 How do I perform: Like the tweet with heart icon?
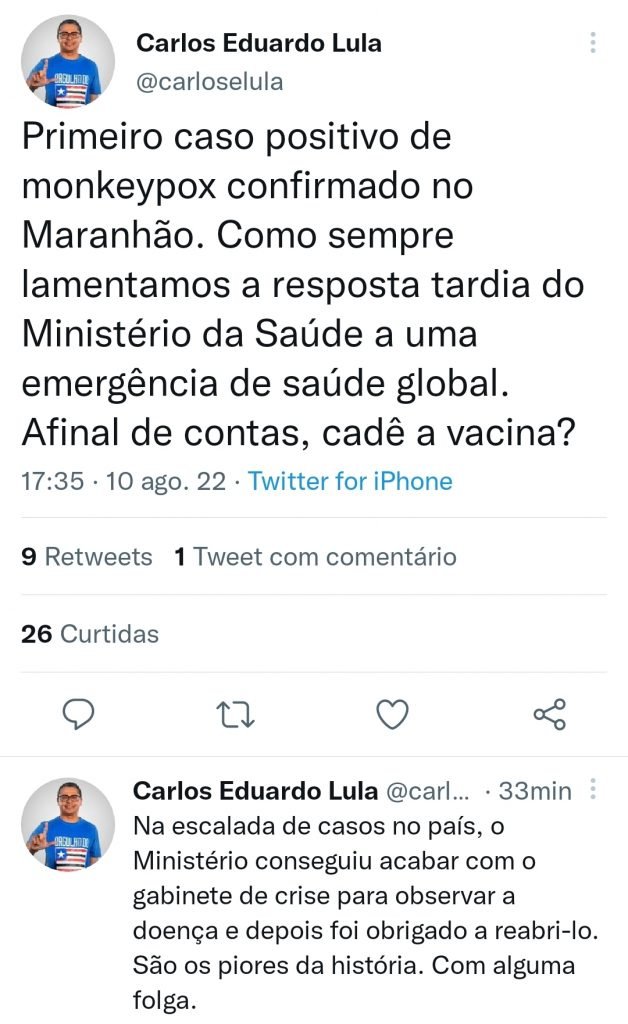(x=392, y=713)
